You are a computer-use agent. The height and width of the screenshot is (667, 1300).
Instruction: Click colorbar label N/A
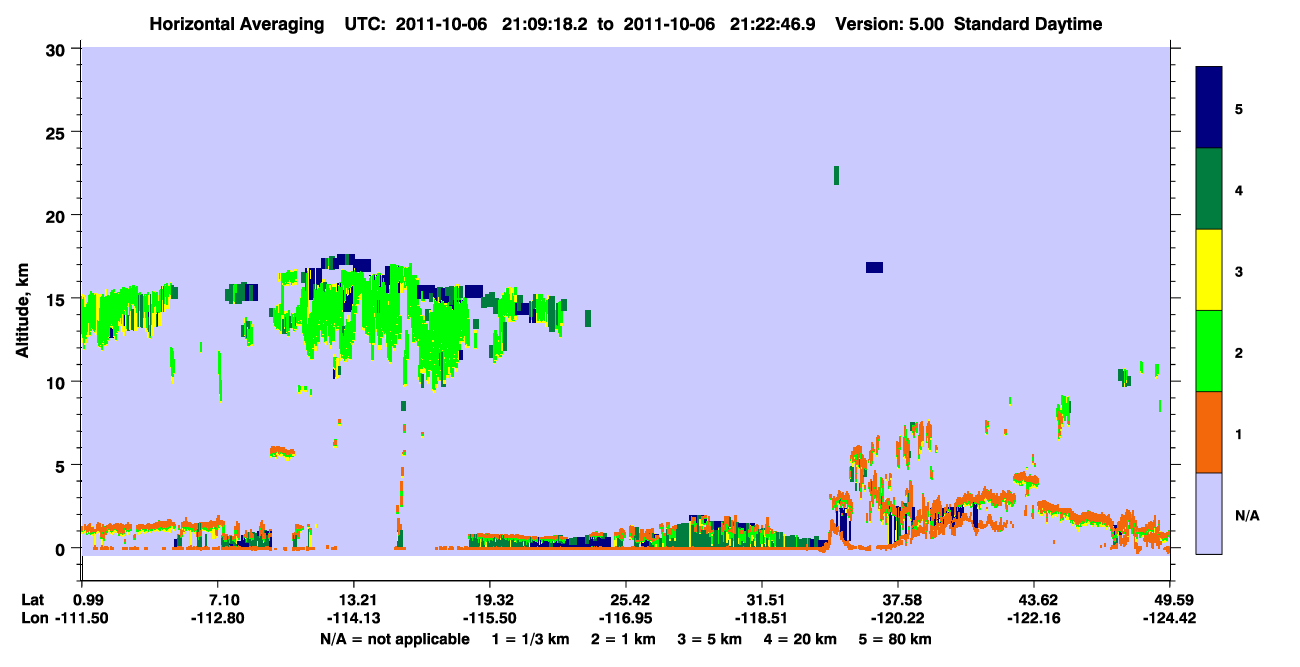[x=1246, y=515]
